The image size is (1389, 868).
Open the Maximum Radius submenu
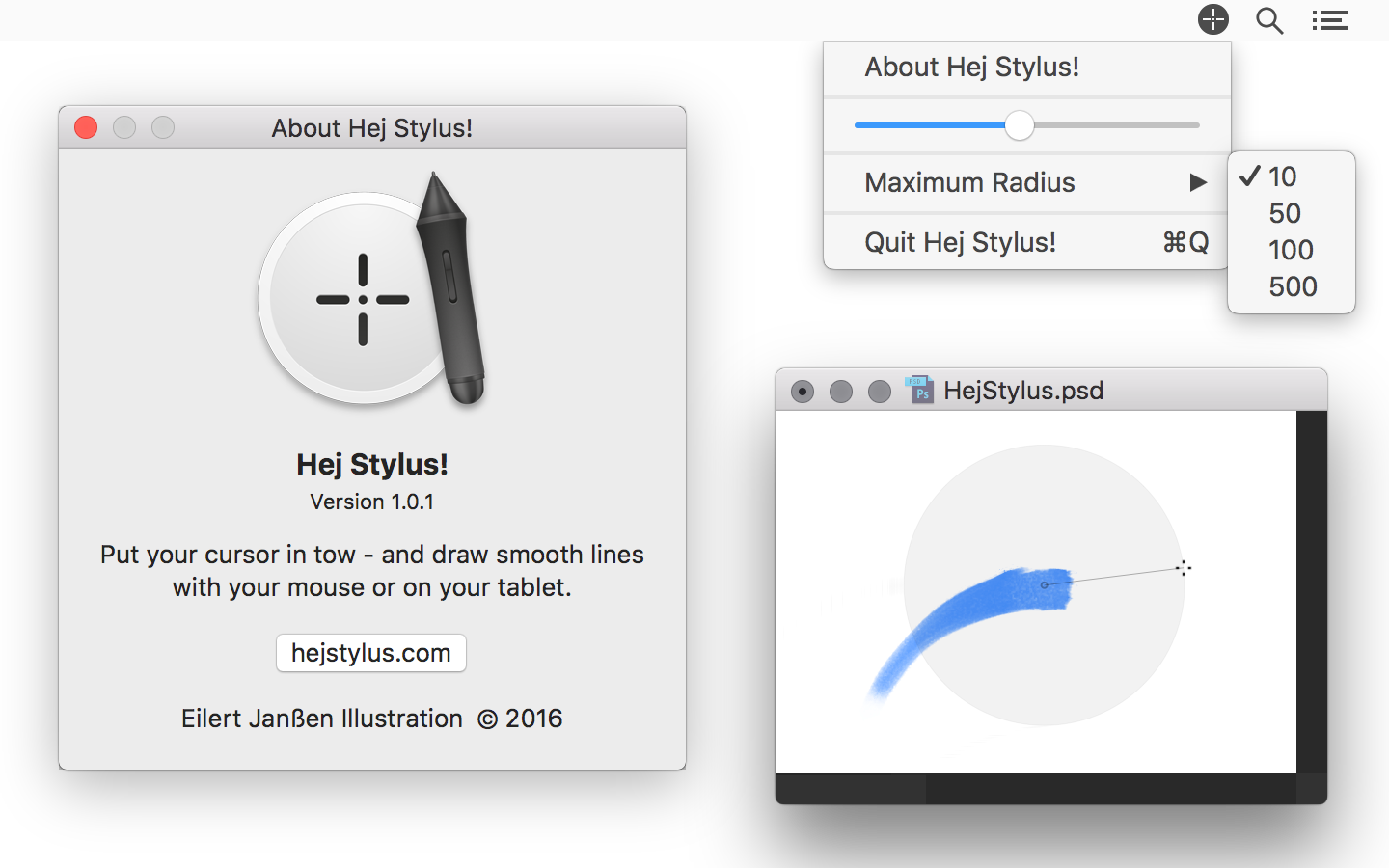[1027, 182]
